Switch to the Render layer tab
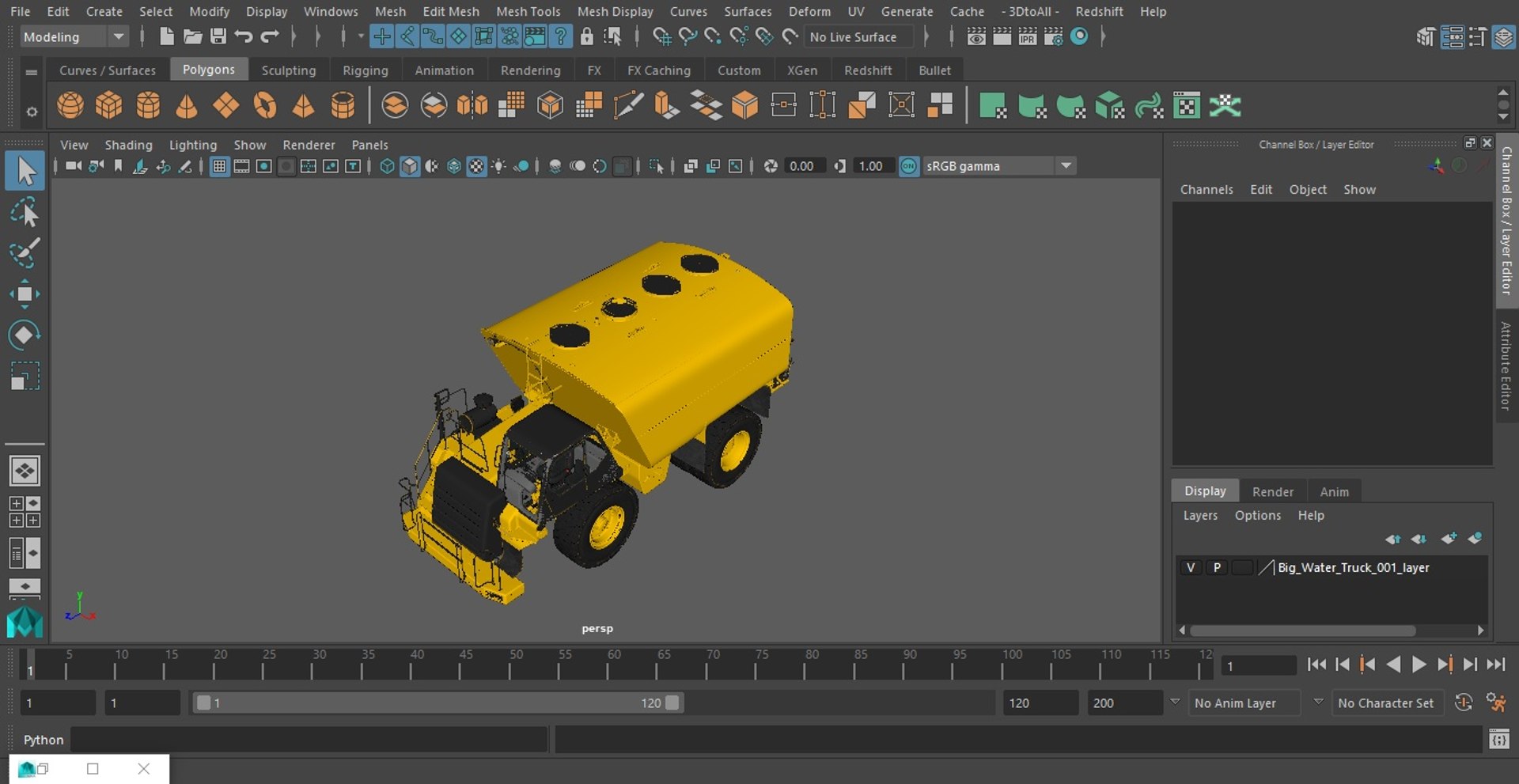Screen dimensions: 1519x784 coord(1273,491)
